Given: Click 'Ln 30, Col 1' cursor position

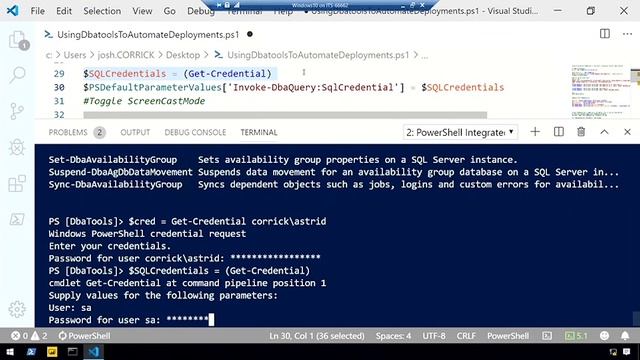Looking at the screenshot, I should point(317,336).
